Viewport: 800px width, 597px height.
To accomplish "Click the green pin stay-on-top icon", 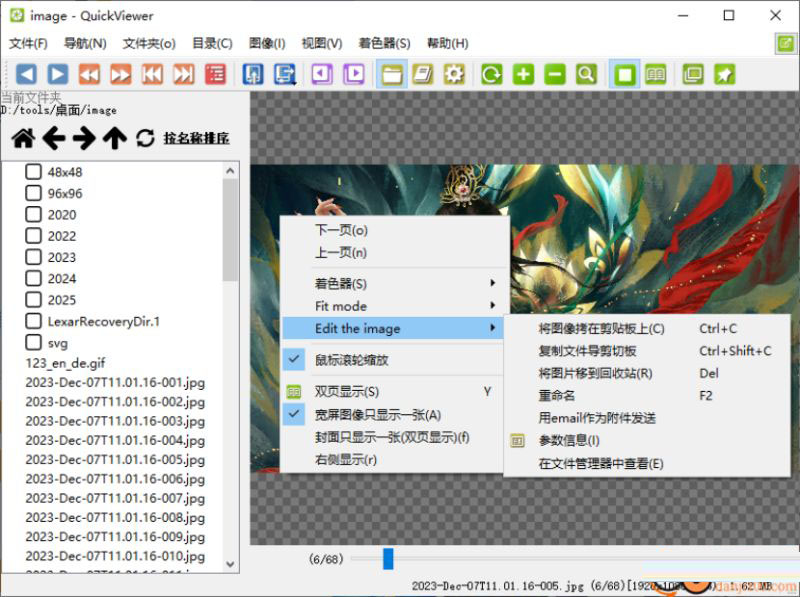I will point(724,74).
